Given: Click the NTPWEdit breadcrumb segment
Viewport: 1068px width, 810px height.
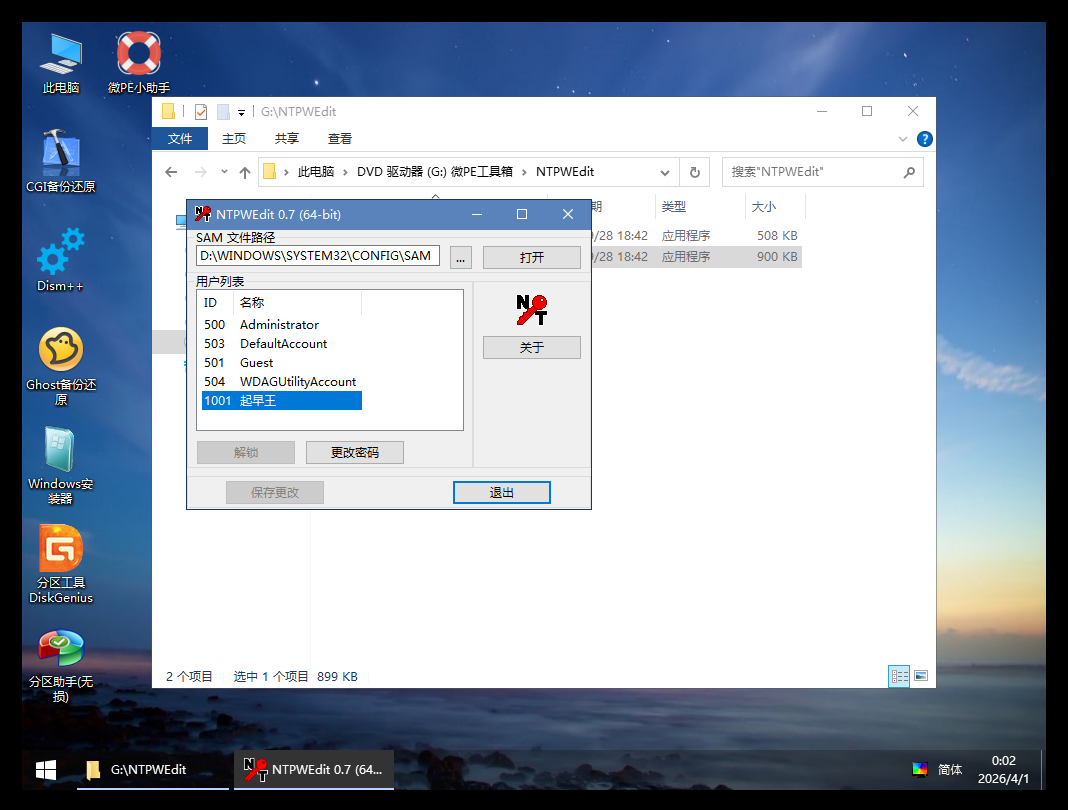Looking at the screenshot, I should coord(565,172).
